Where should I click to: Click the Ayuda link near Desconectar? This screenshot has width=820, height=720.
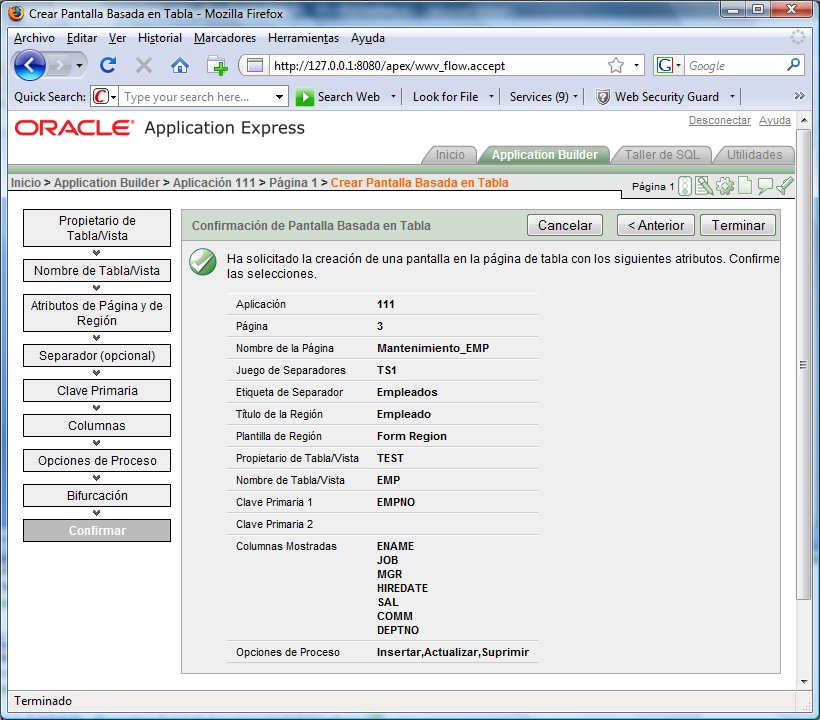[x=775, y=120]
